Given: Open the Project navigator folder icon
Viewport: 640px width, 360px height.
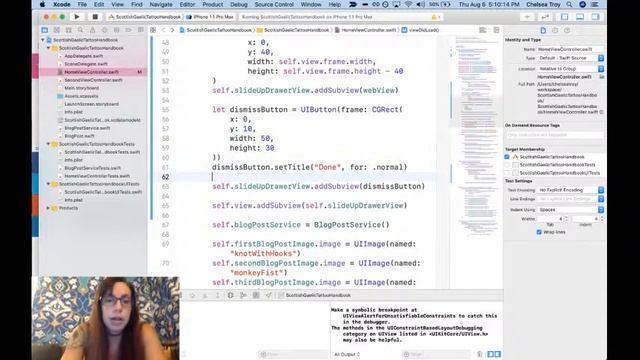Looking at the screenshot, I should click(45, 30).
